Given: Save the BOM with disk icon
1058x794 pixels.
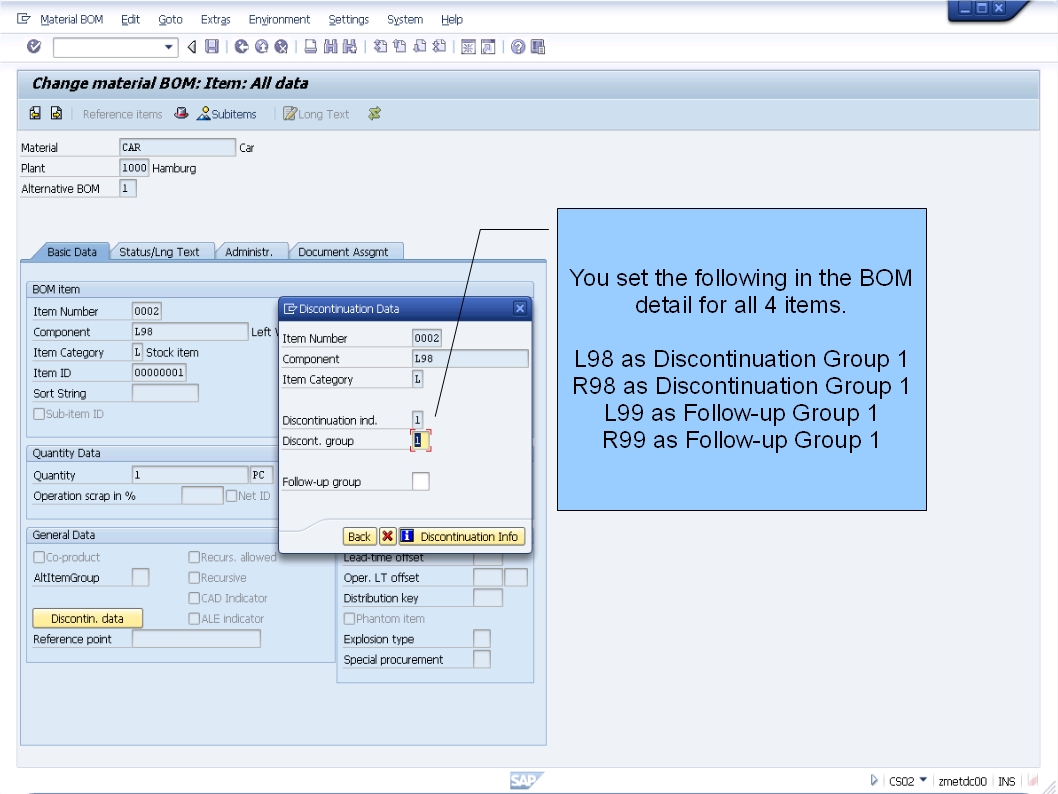Looking at the screenshot, I should [212, 47].
